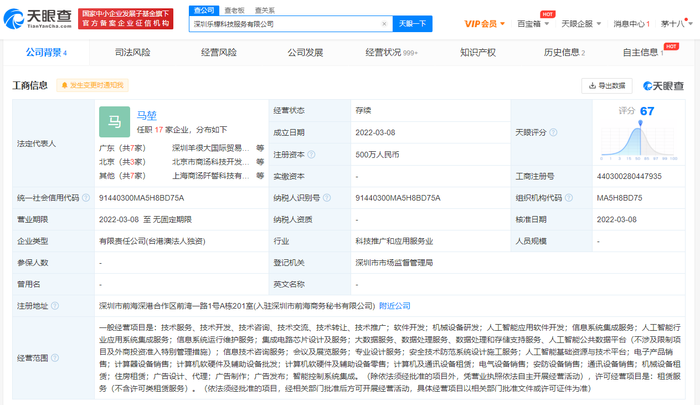Switch to the 查老板 search tab
Image resolution: width=700 pixels, height=405 pixels.
234,10
